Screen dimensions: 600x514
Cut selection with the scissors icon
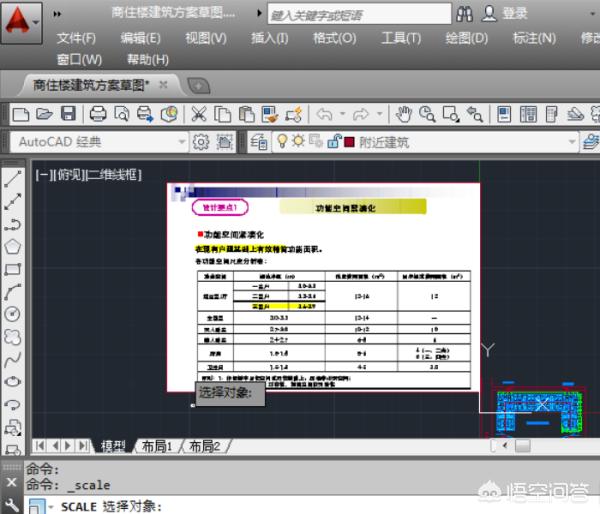pos(199,114)
